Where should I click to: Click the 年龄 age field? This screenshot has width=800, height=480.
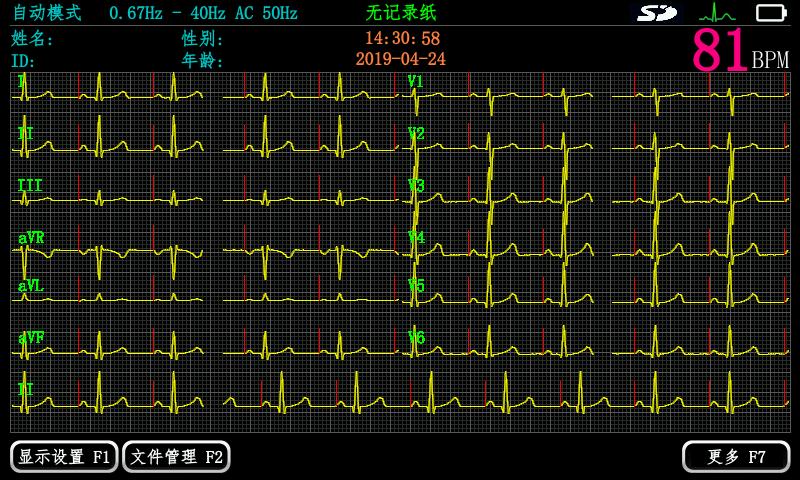coord(203,61)
